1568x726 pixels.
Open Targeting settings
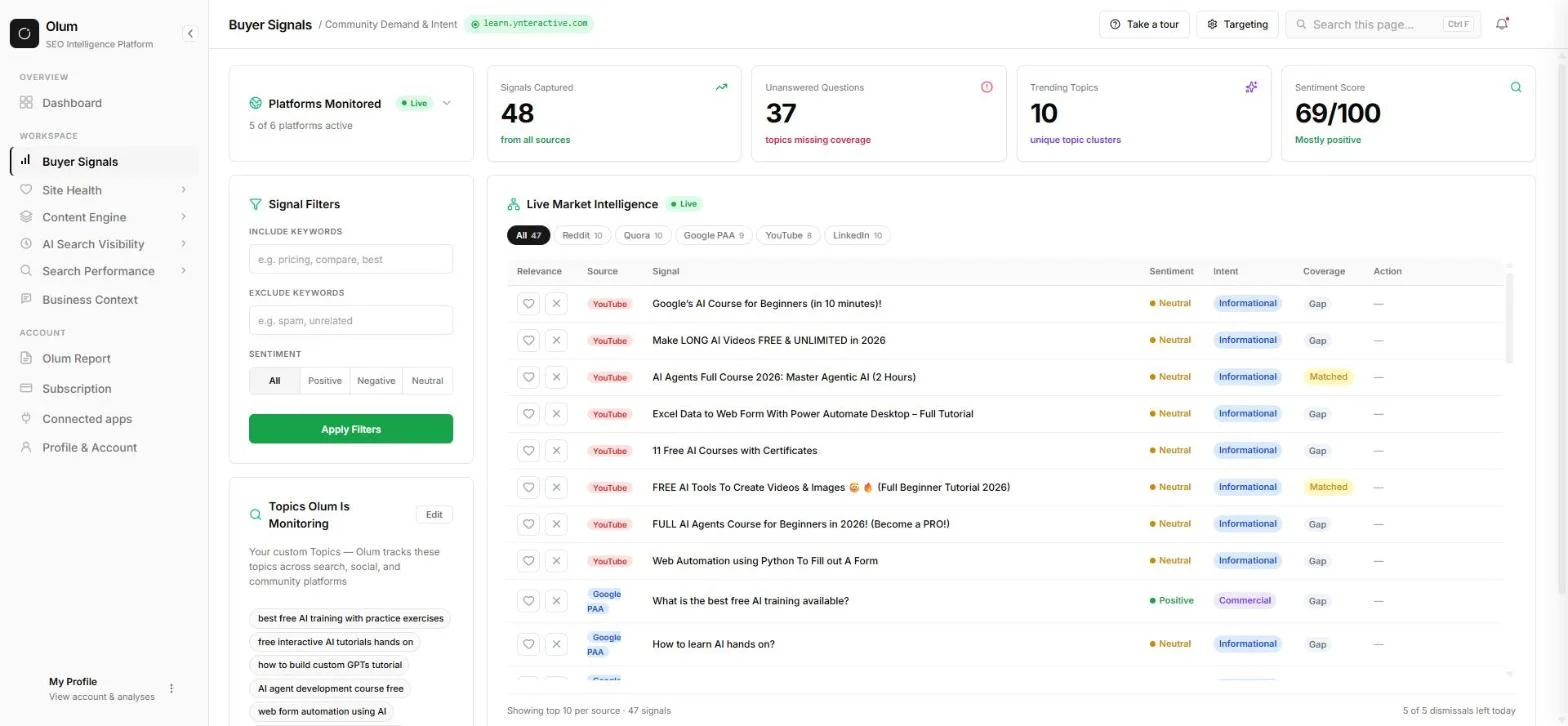point(1237,24)
